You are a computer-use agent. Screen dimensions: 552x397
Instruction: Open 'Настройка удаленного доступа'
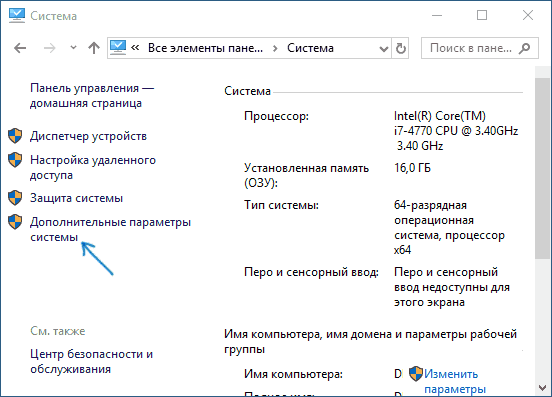pyautogui.click(x=93, y=168)
